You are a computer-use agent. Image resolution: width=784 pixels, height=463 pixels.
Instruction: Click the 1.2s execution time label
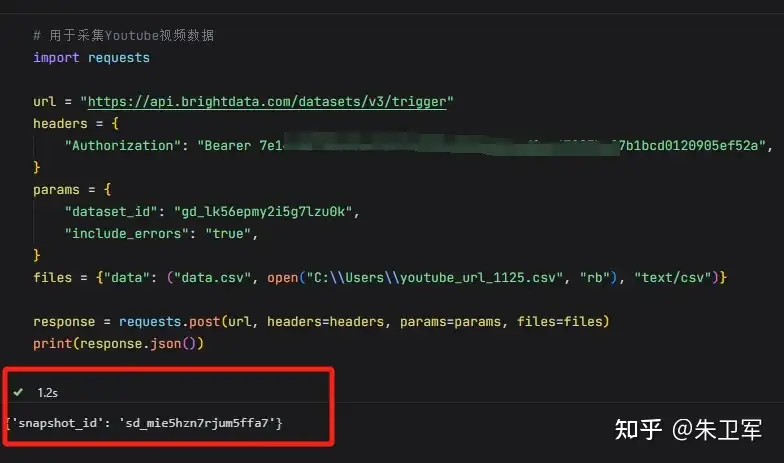point(48,392)
